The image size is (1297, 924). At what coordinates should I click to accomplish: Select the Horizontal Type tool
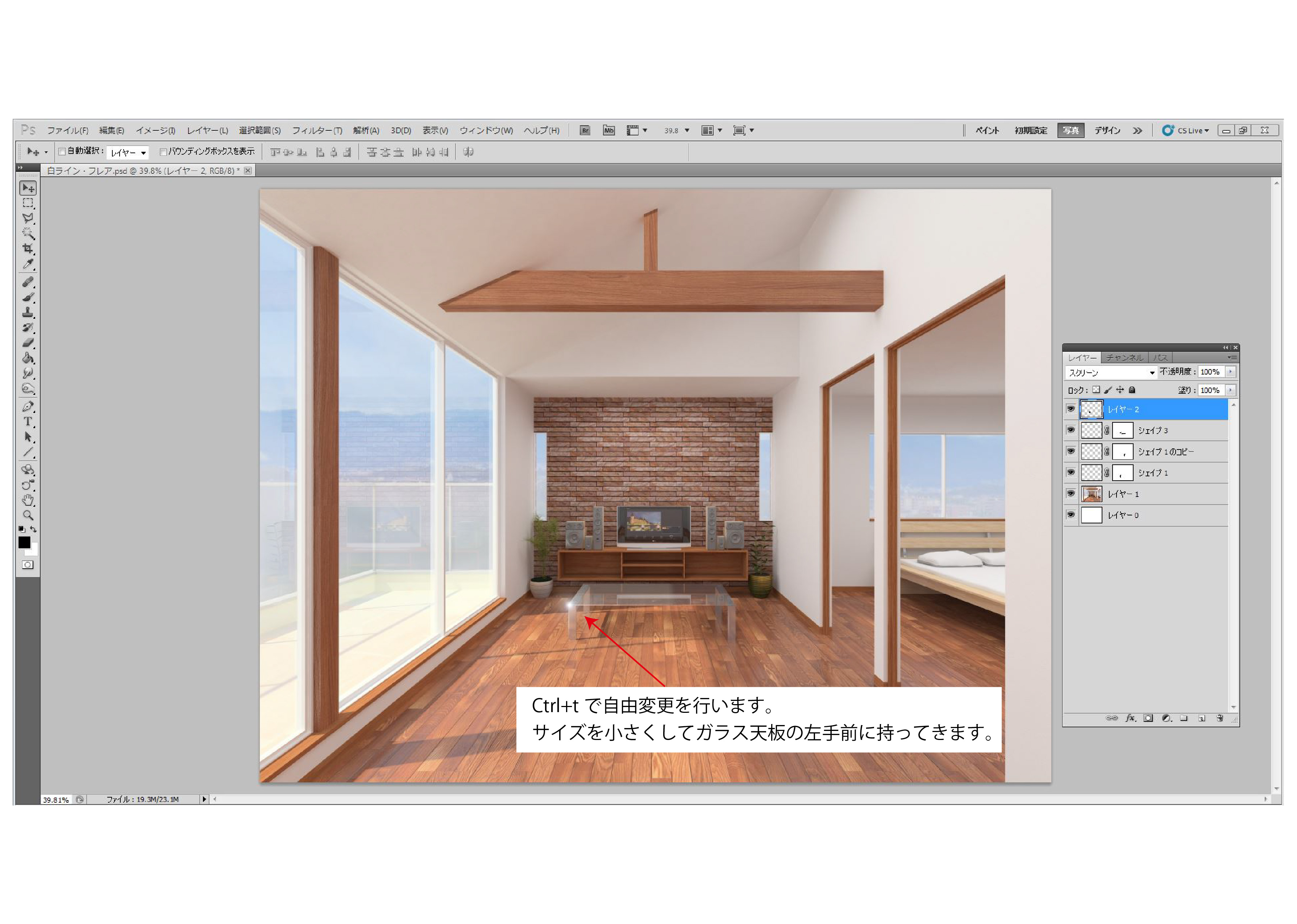(x=27, y=422)
